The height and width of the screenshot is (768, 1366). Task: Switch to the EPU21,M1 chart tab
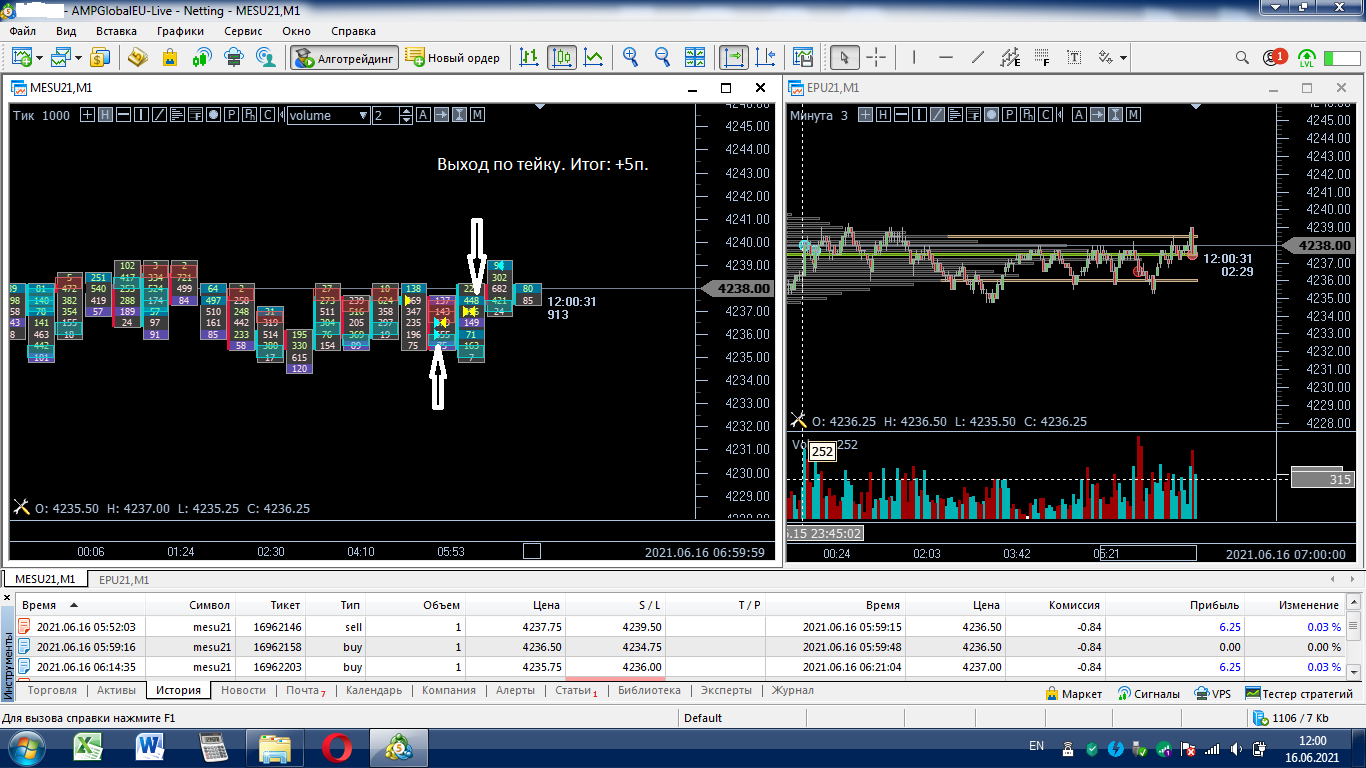(x=124, y=579)
